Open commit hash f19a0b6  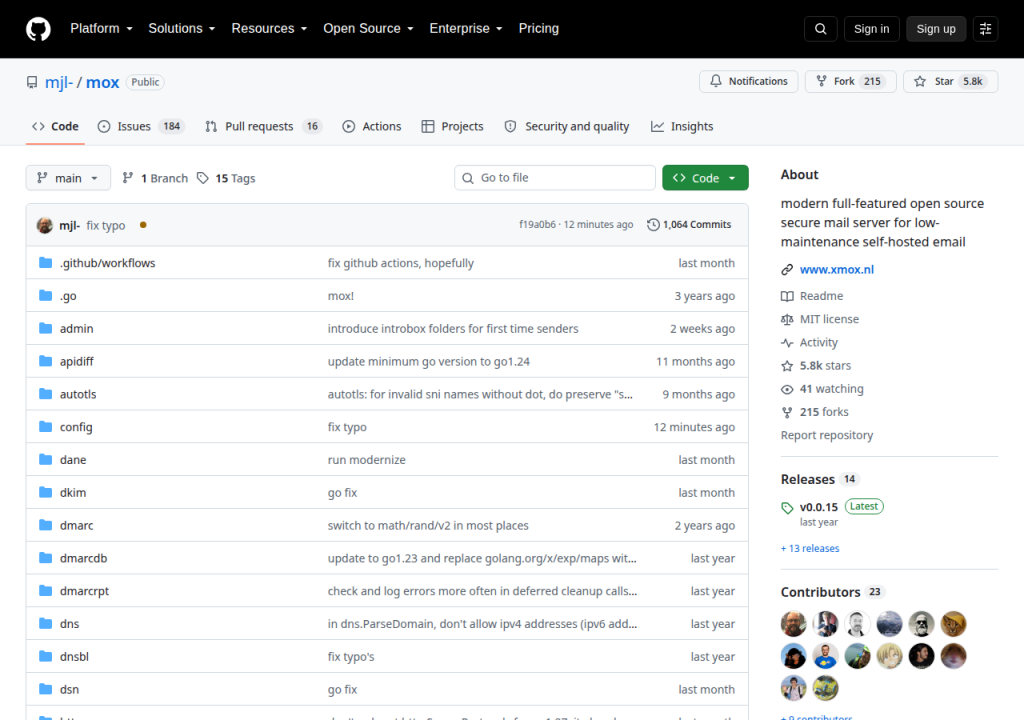[537, 225]
